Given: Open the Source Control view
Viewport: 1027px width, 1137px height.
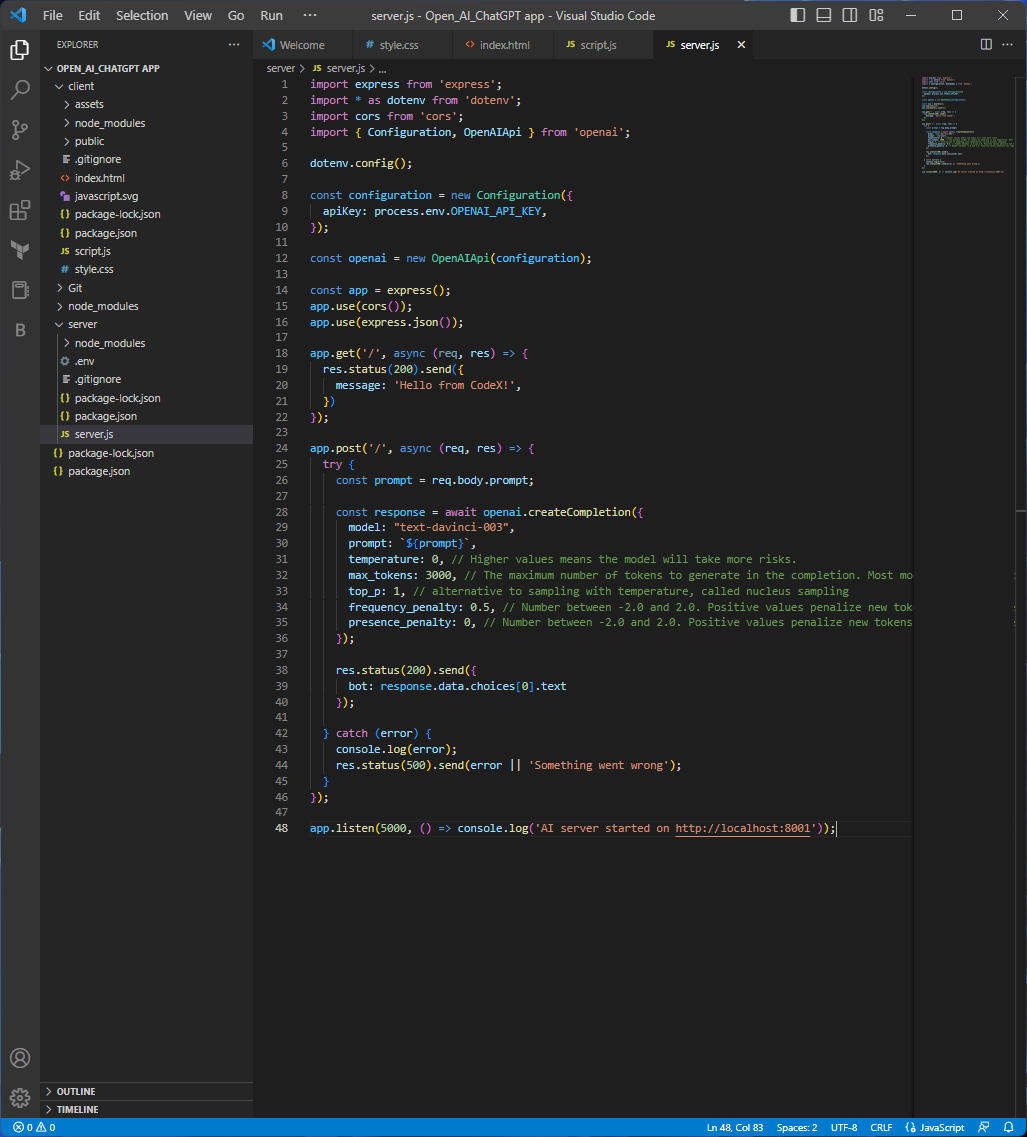Looking at the screenshot, I should tap(20, 130).
